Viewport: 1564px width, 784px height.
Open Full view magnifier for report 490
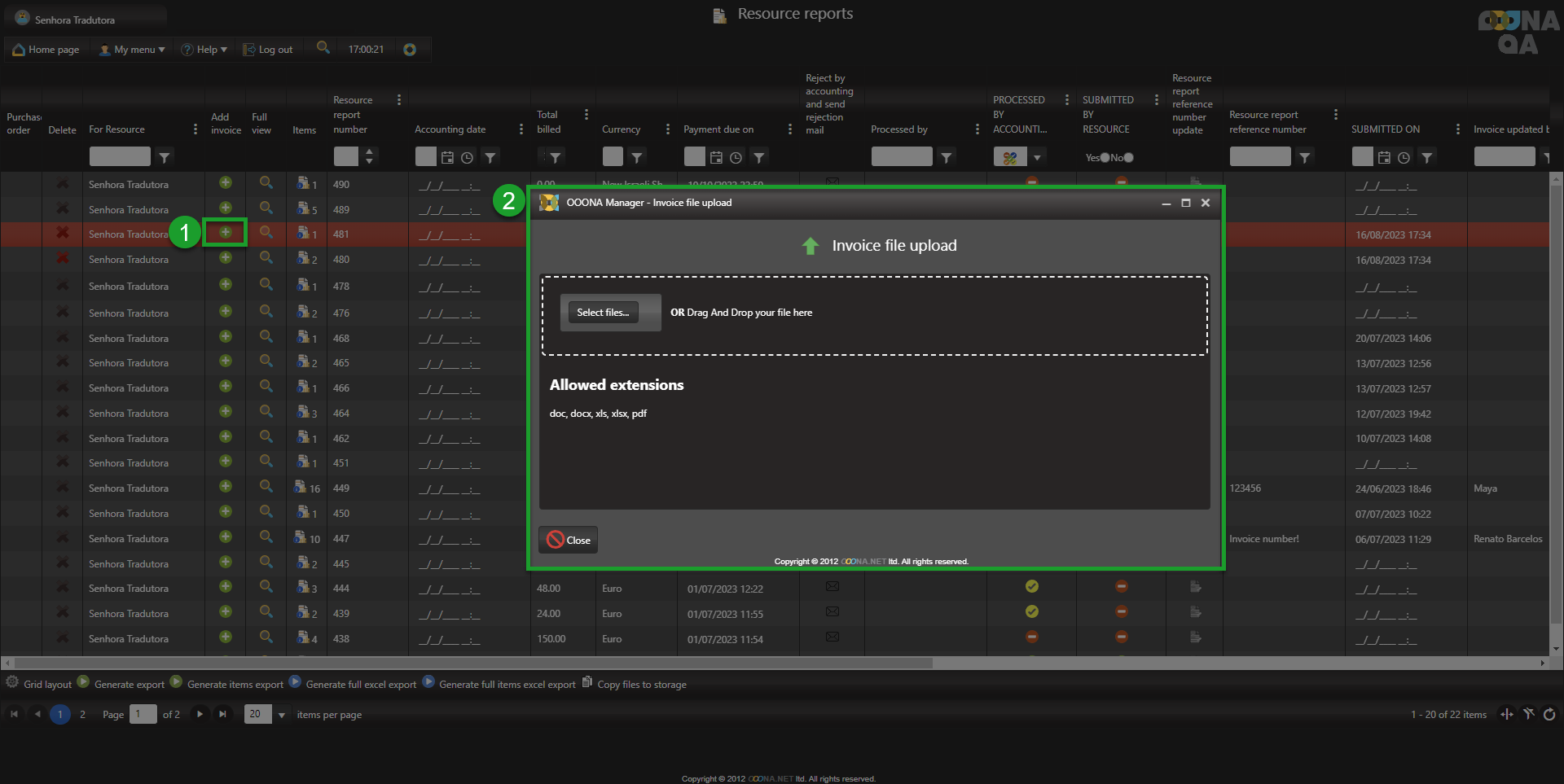[266, 183]
